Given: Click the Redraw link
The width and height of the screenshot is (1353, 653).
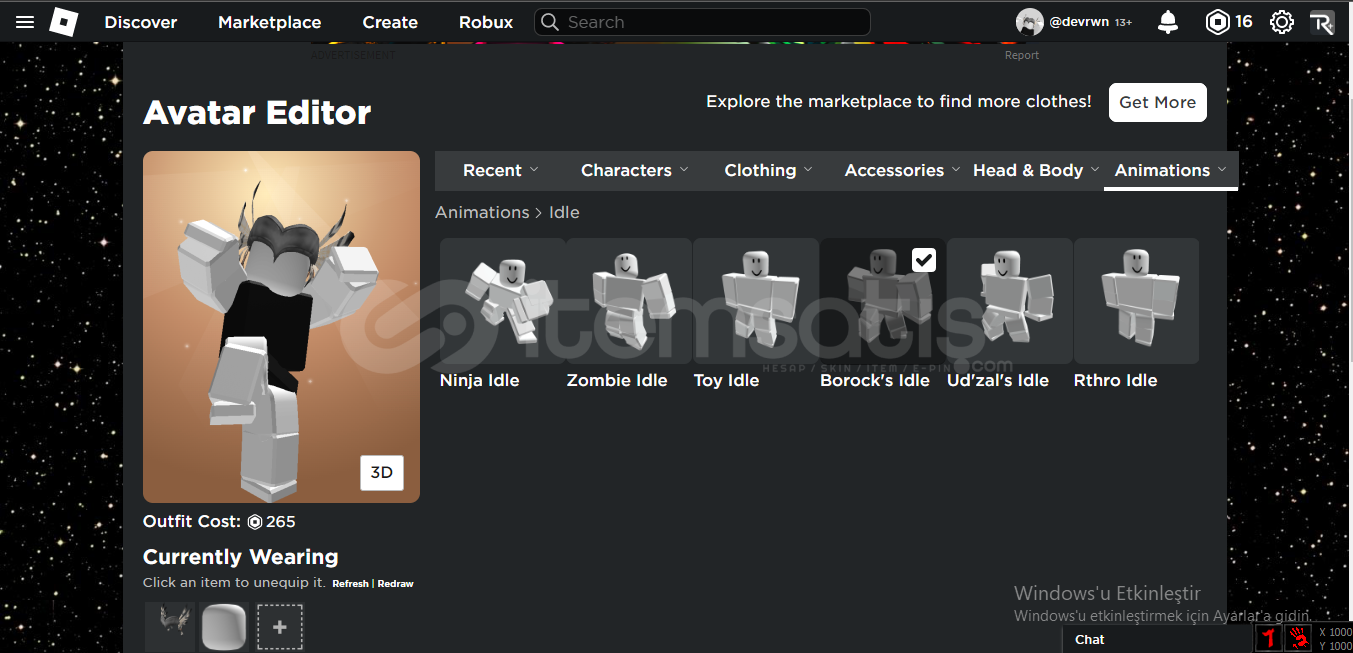Looking at the screenshot, I should pyautogui.click(x=395, y=584).
